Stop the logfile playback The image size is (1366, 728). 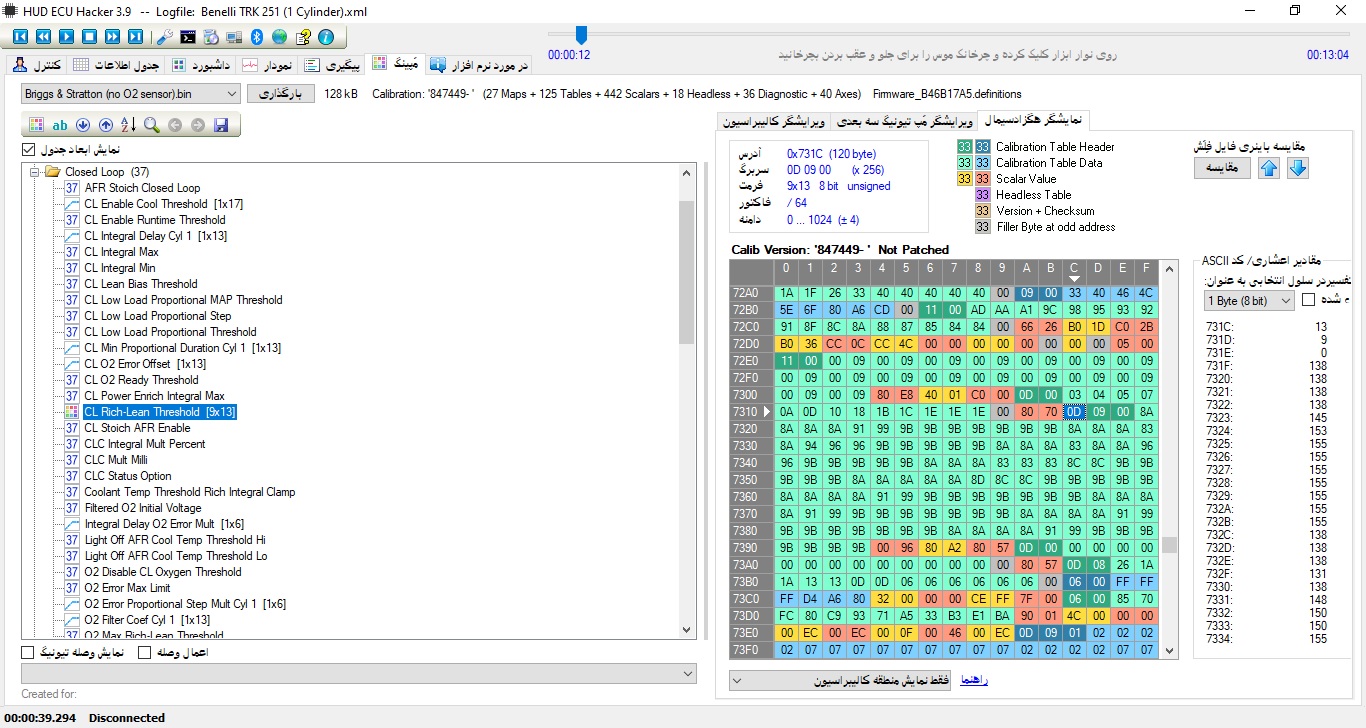89,37
